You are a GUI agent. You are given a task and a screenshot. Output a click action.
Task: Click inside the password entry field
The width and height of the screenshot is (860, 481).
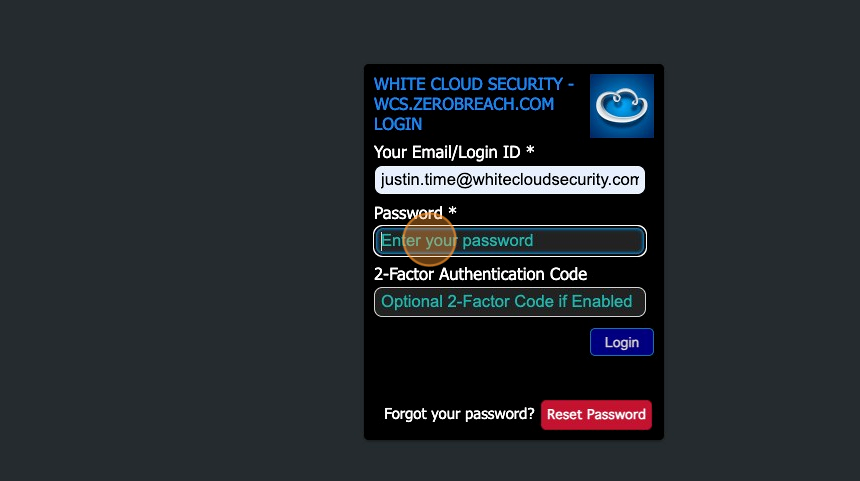(510, 241)
